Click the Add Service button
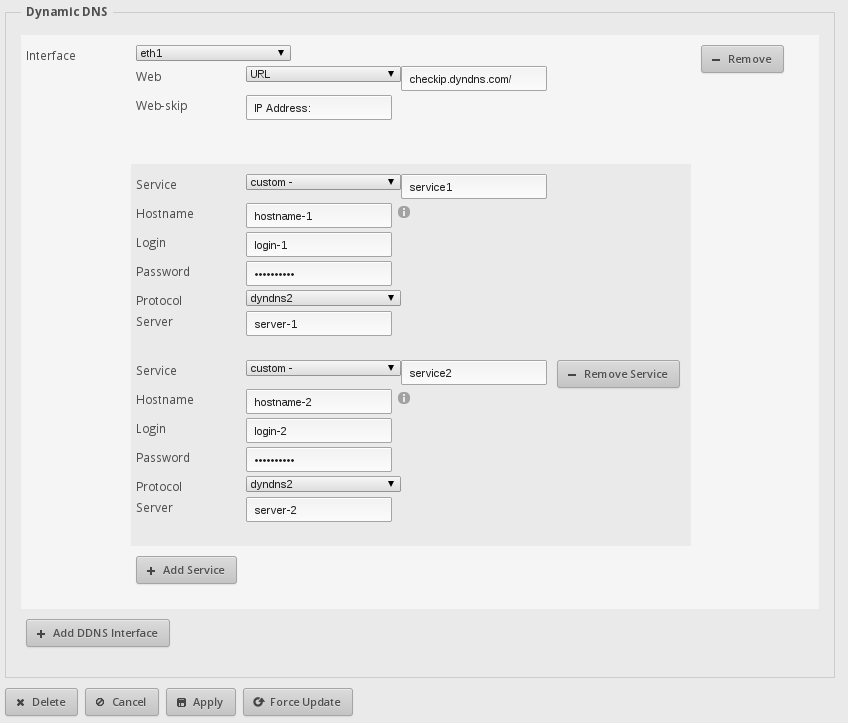The image size is (848, 723). [186, 570]
